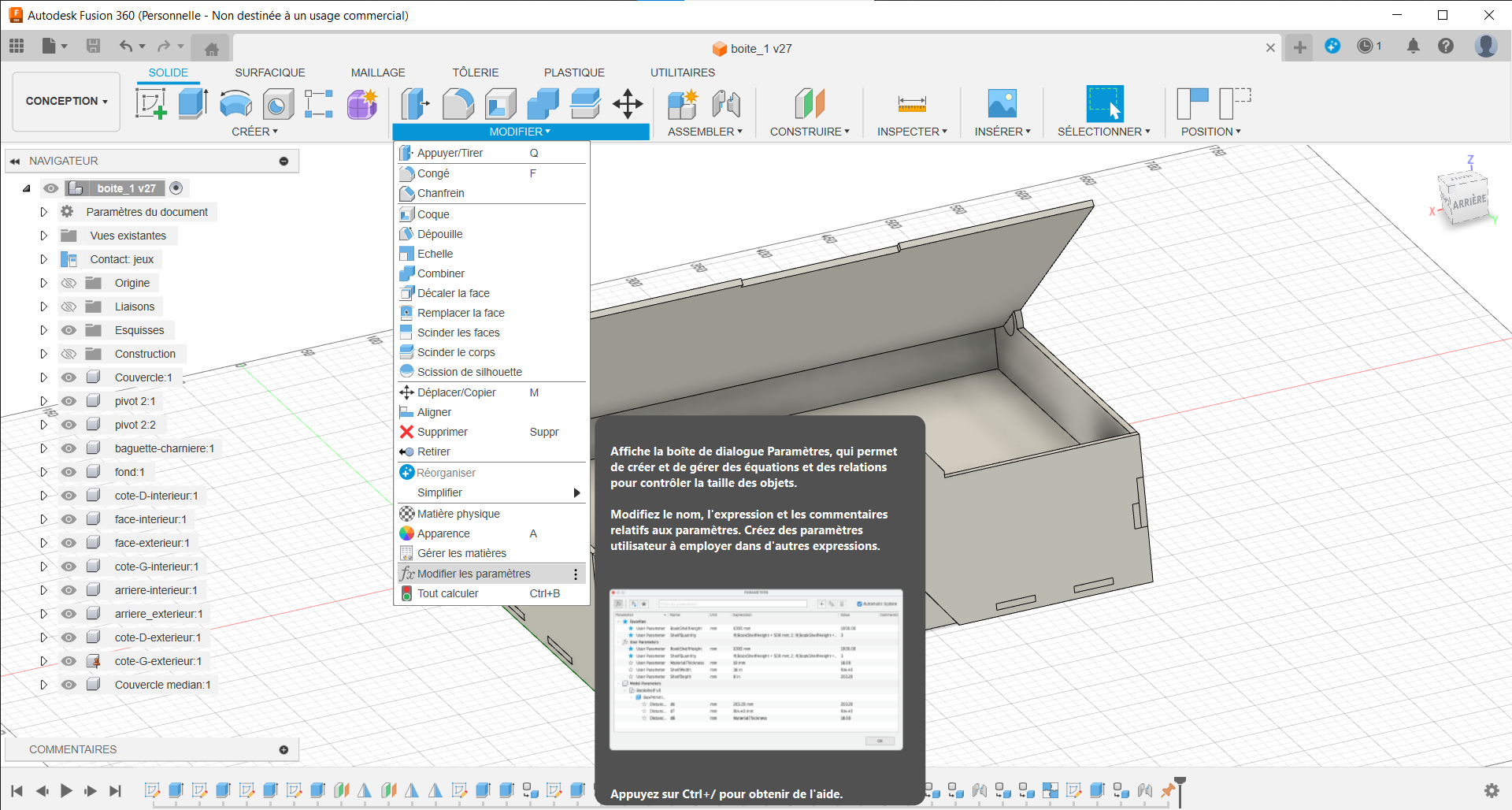
Task: Switch to the SURFACIQUE tab
Action: pos(269,72)
